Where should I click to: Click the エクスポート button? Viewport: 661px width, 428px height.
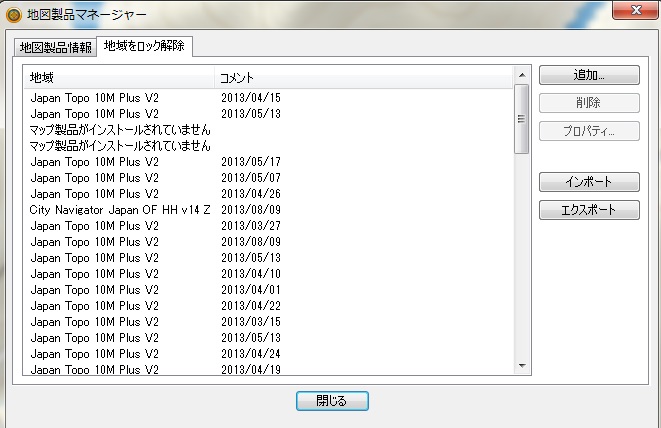[589, 210]
